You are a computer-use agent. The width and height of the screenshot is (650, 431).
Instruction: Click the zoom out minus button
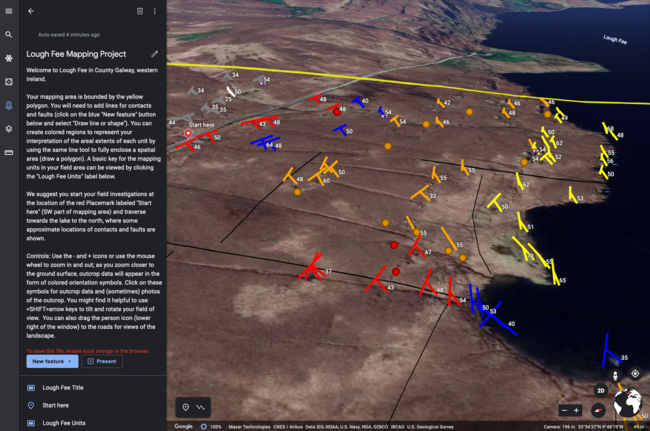[x=564, y=410]
